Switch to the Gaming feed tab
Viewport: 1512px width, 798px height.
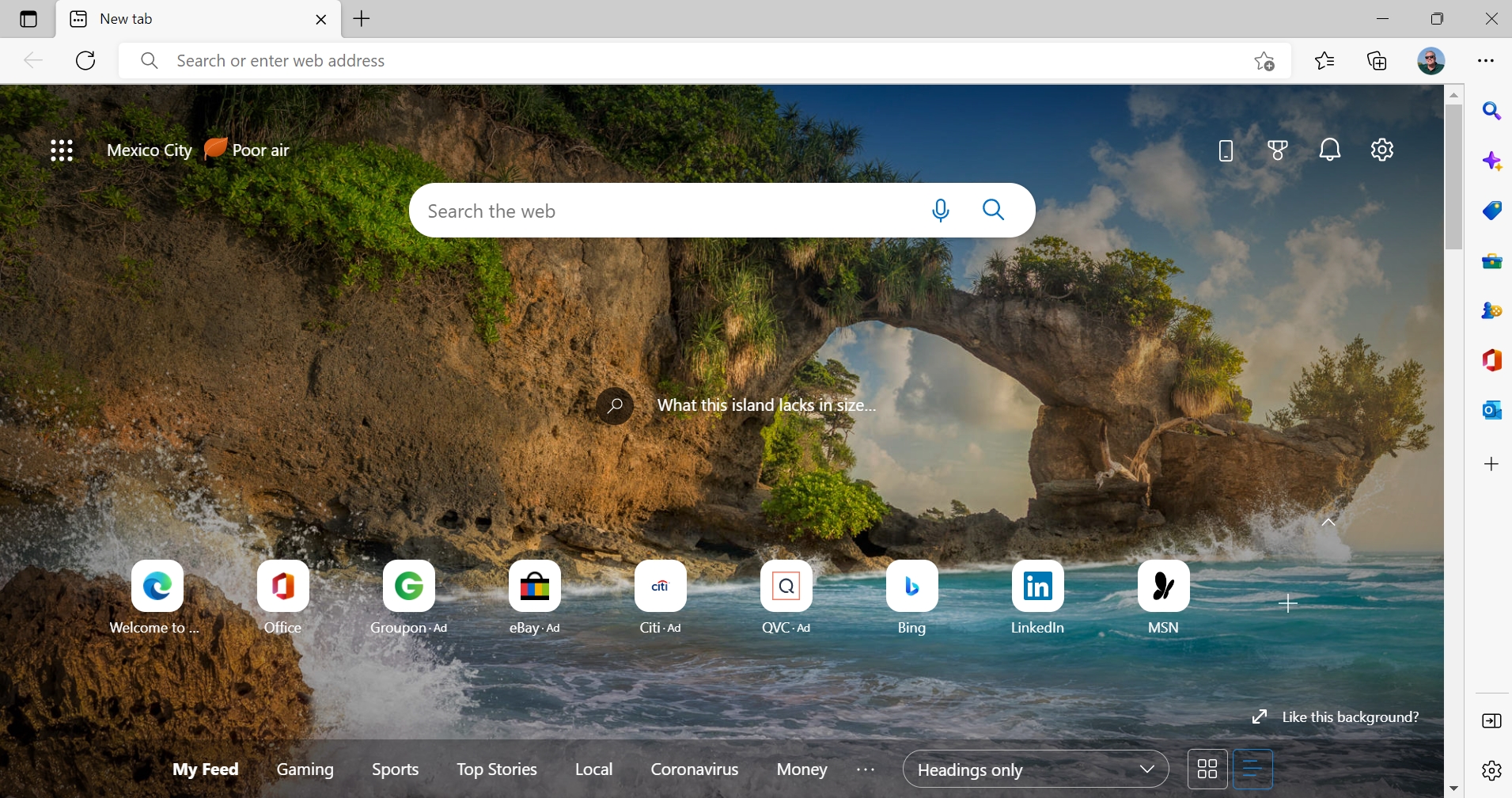click(305, 769)
